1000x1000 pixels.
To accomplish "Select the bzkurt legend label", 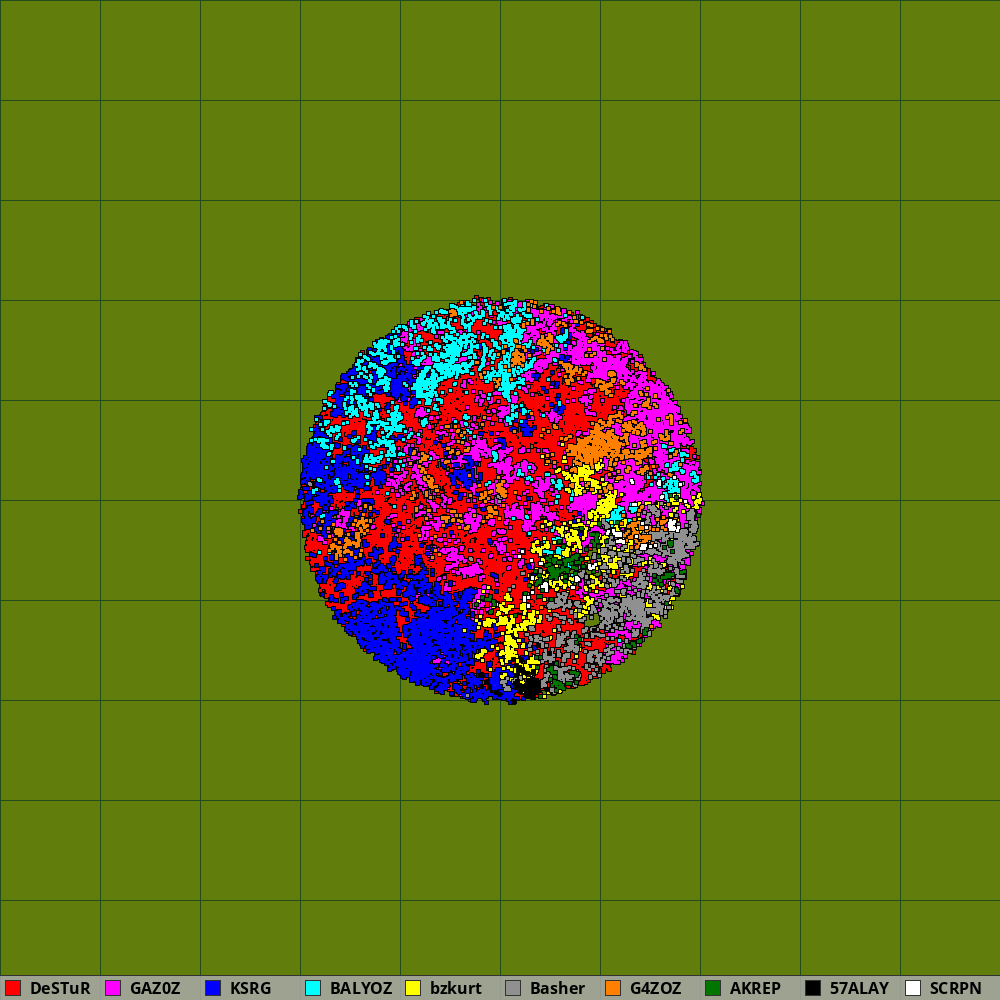I will (456, 988).
